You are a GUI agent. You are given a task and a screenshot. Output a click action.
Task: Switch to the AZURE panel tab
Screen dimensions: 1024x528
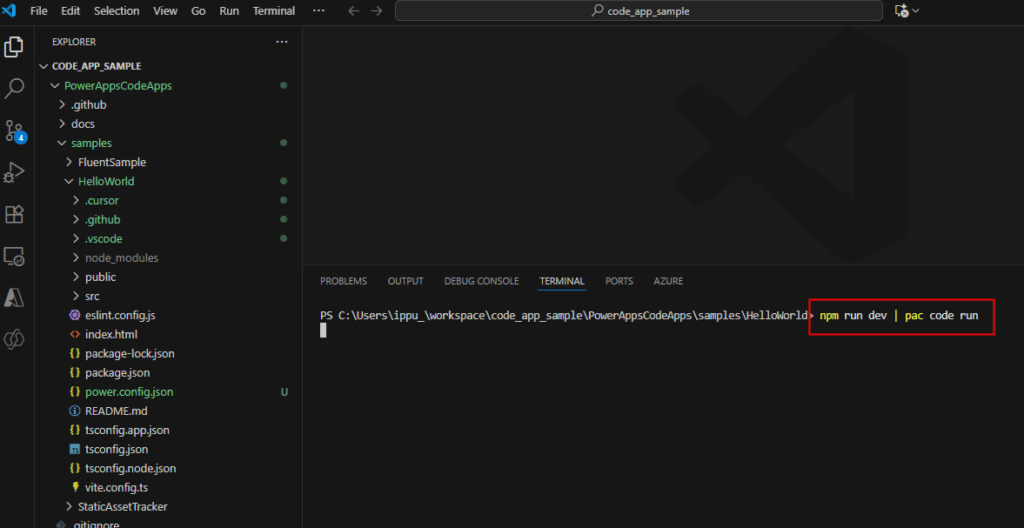point(668,281)
